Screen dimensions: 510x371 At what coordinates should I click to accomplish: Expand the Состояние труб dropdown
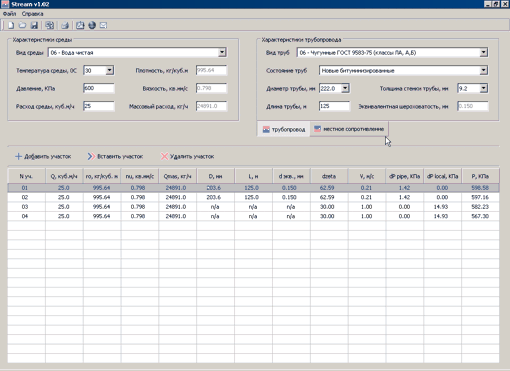click(484, 70)
